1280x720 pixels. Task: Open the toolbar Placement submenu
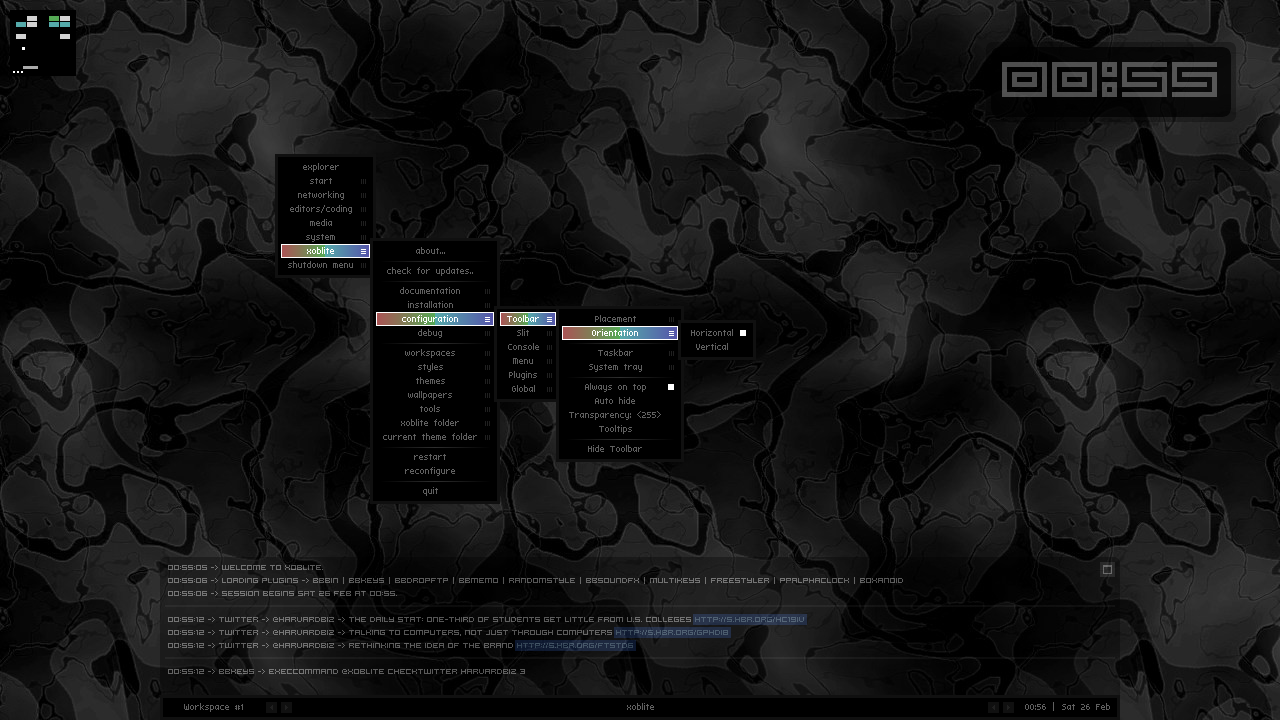tap(619, 319)
